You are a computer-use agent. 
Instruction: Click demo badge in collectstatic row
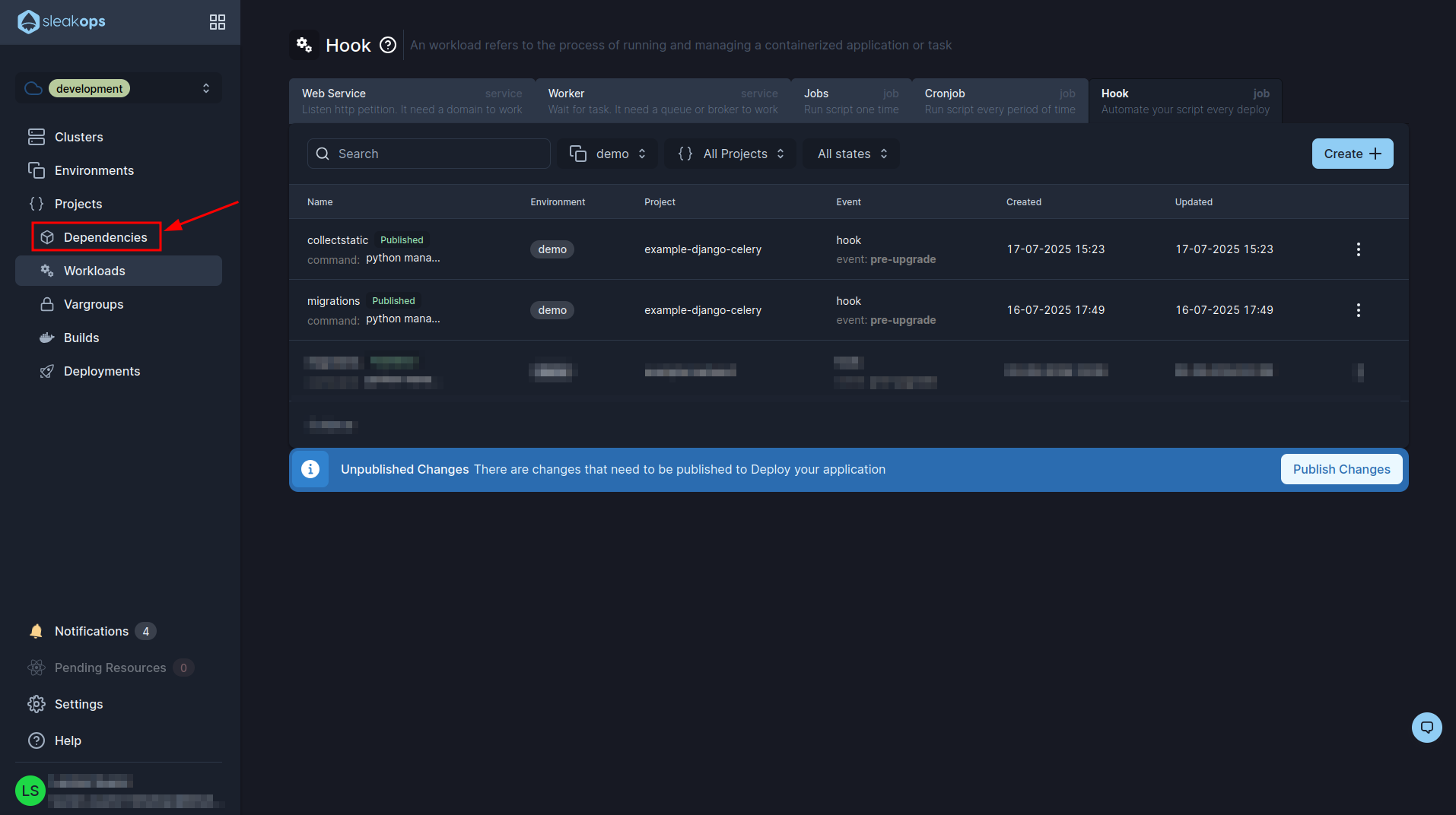(x=552, y=249)
